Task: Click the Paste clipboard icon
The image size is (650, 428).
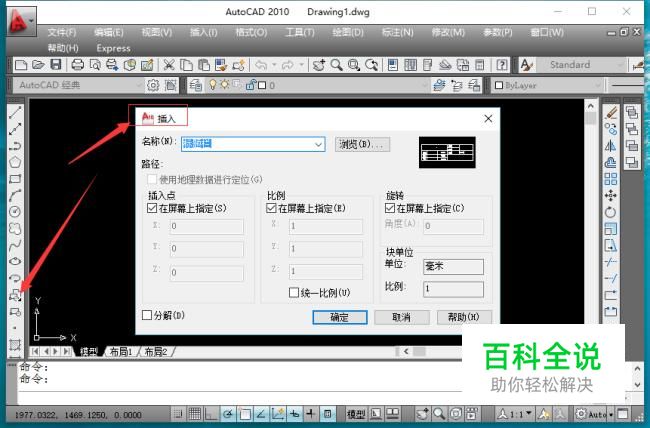Action: (203, 65)
